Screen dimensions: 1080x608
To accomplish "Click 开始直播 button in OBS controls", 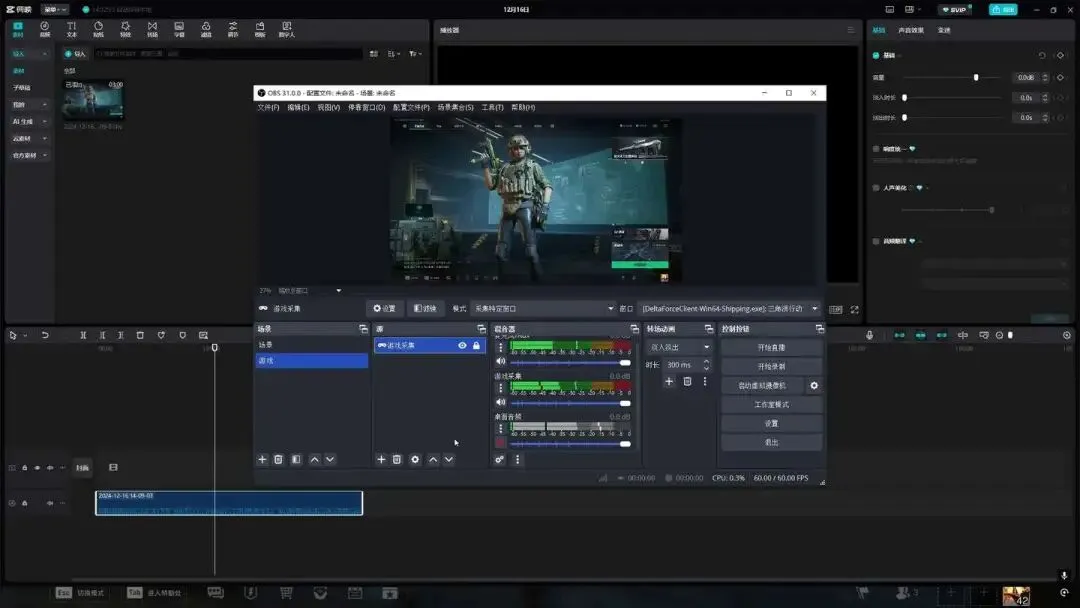I will pos(771,348).
